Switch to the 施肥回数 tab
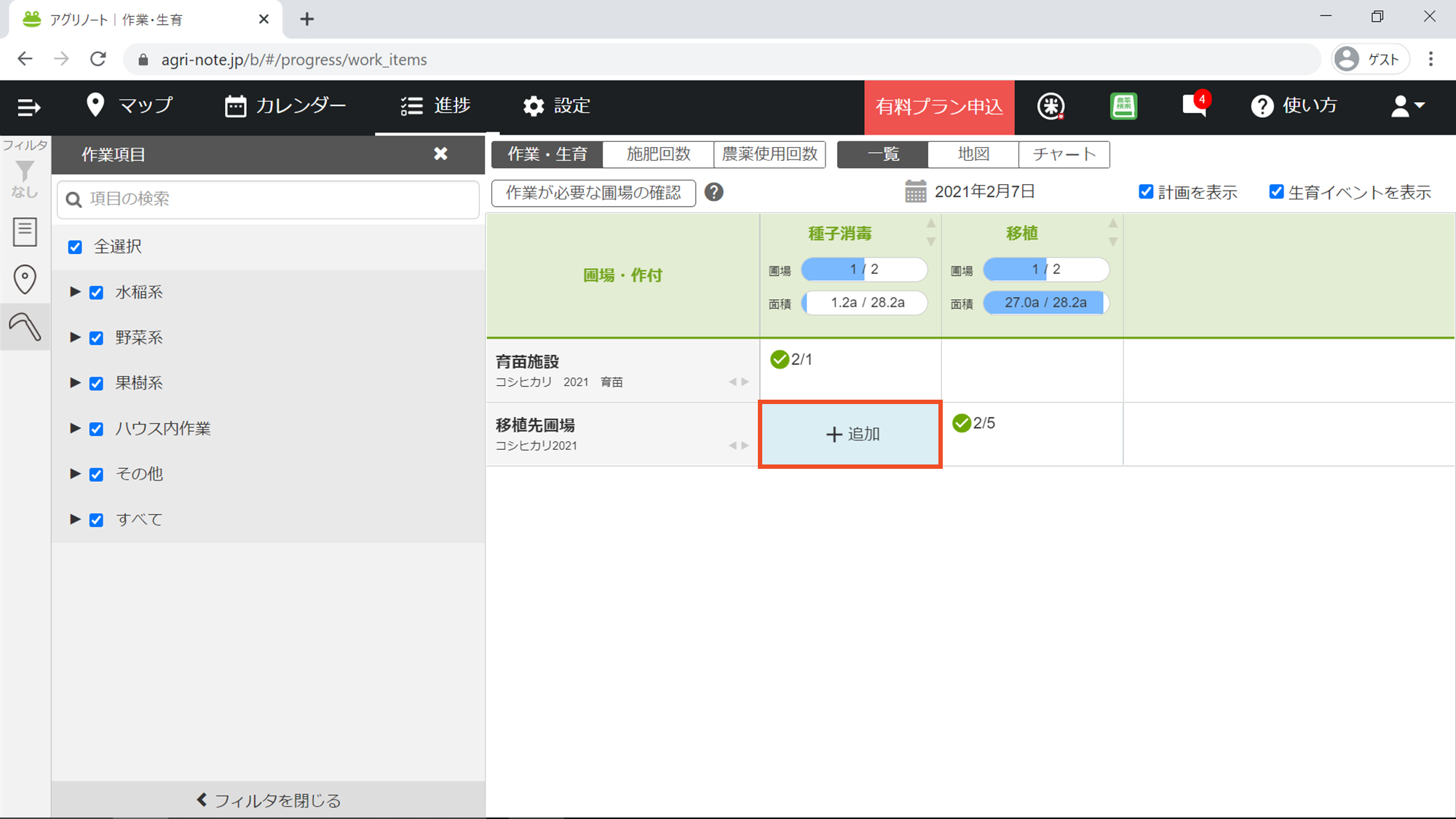 (x=658, y=154)
